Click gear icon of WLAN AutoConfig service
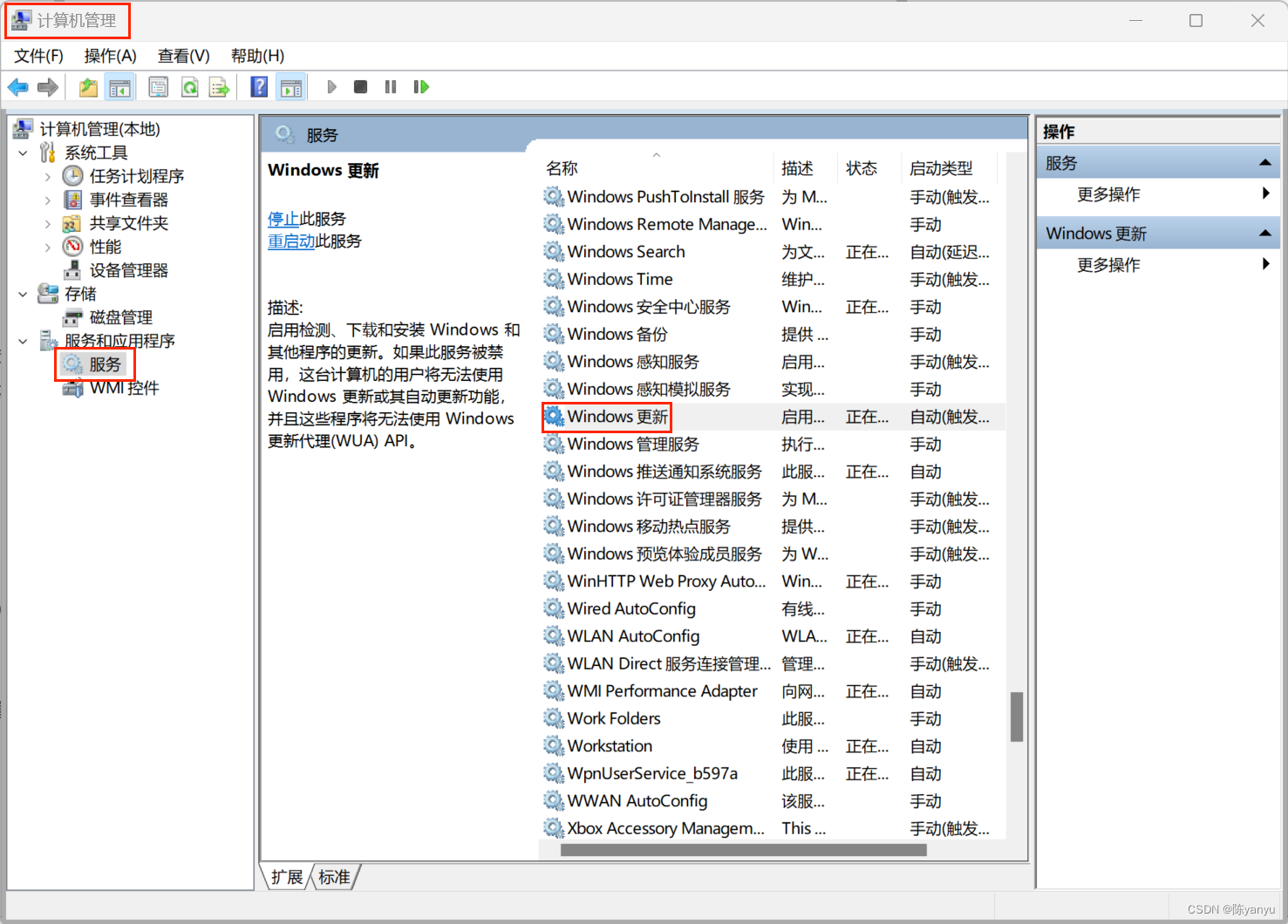This screenshot has width=1288, height=924. [x=554, y=635]
